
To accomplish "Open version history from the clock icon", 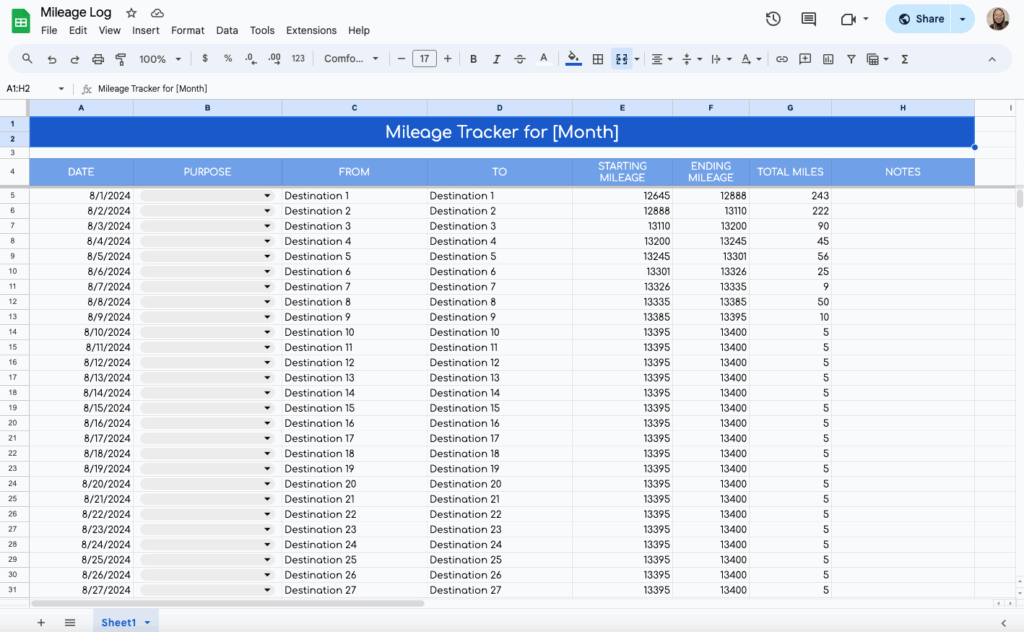I will pos(773,18).
